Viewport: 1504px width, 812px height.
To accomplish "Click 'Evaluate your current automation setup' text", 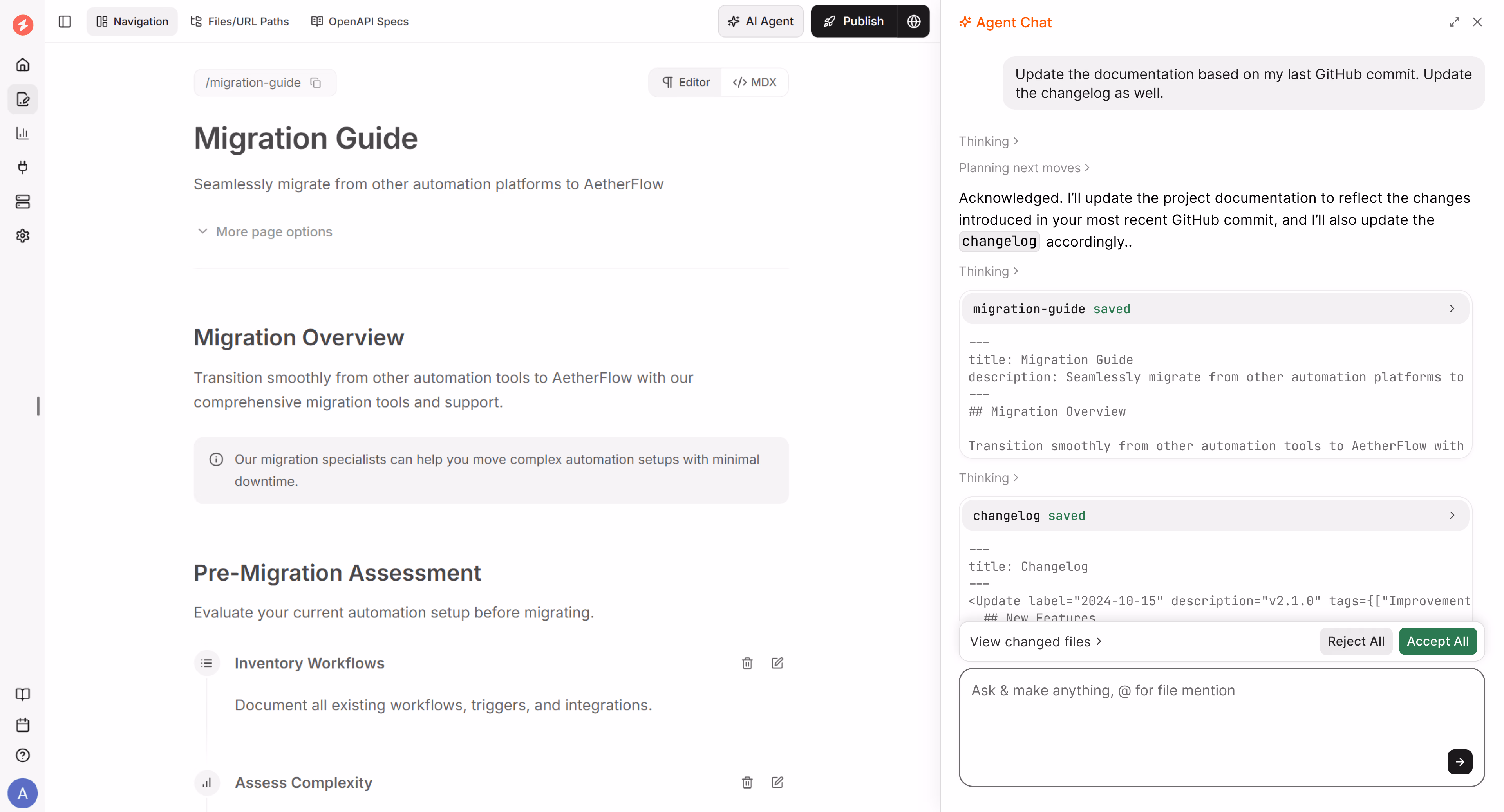I will pyautogui.click(x=394, y=612).
